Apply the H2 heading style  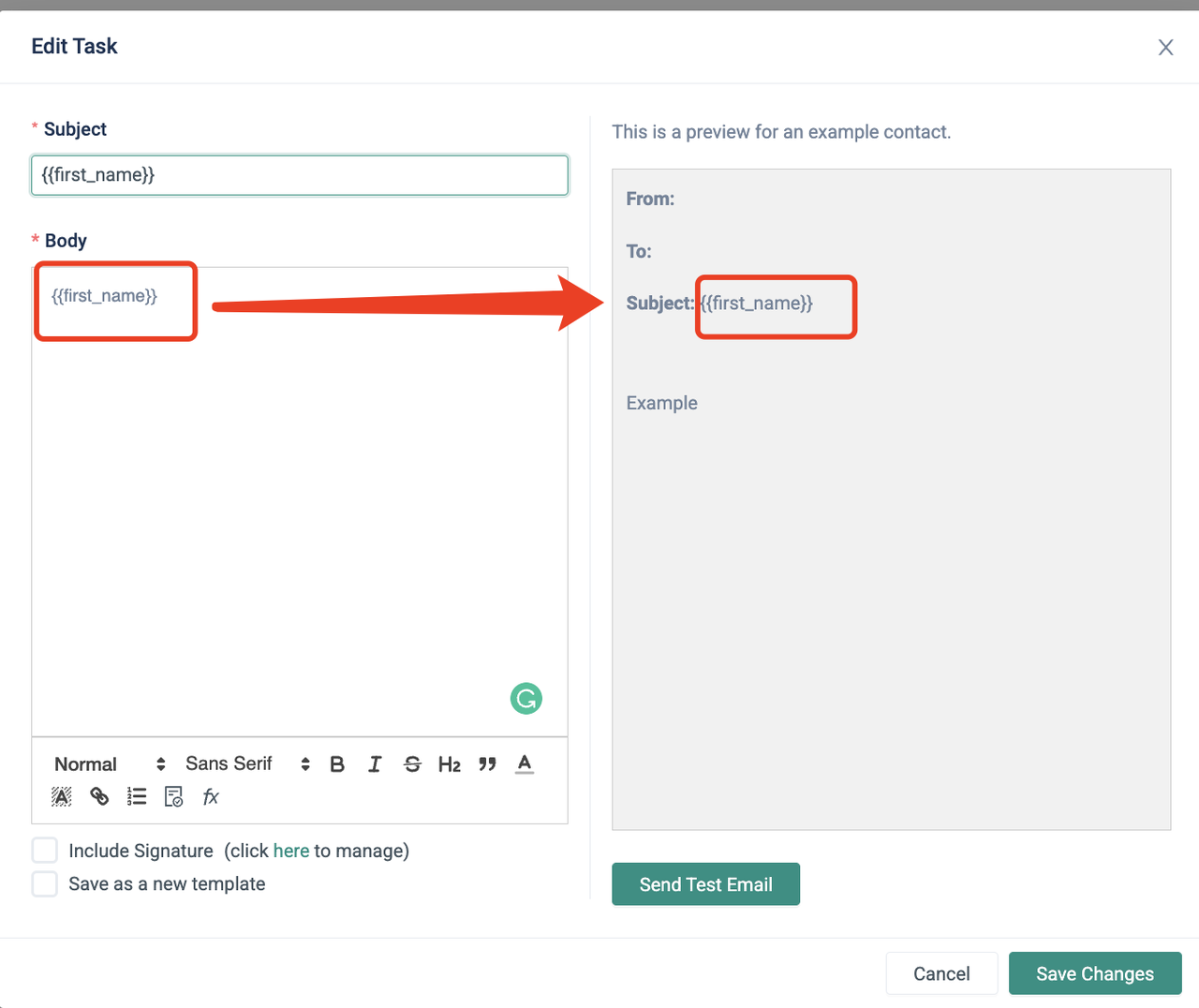450,764
